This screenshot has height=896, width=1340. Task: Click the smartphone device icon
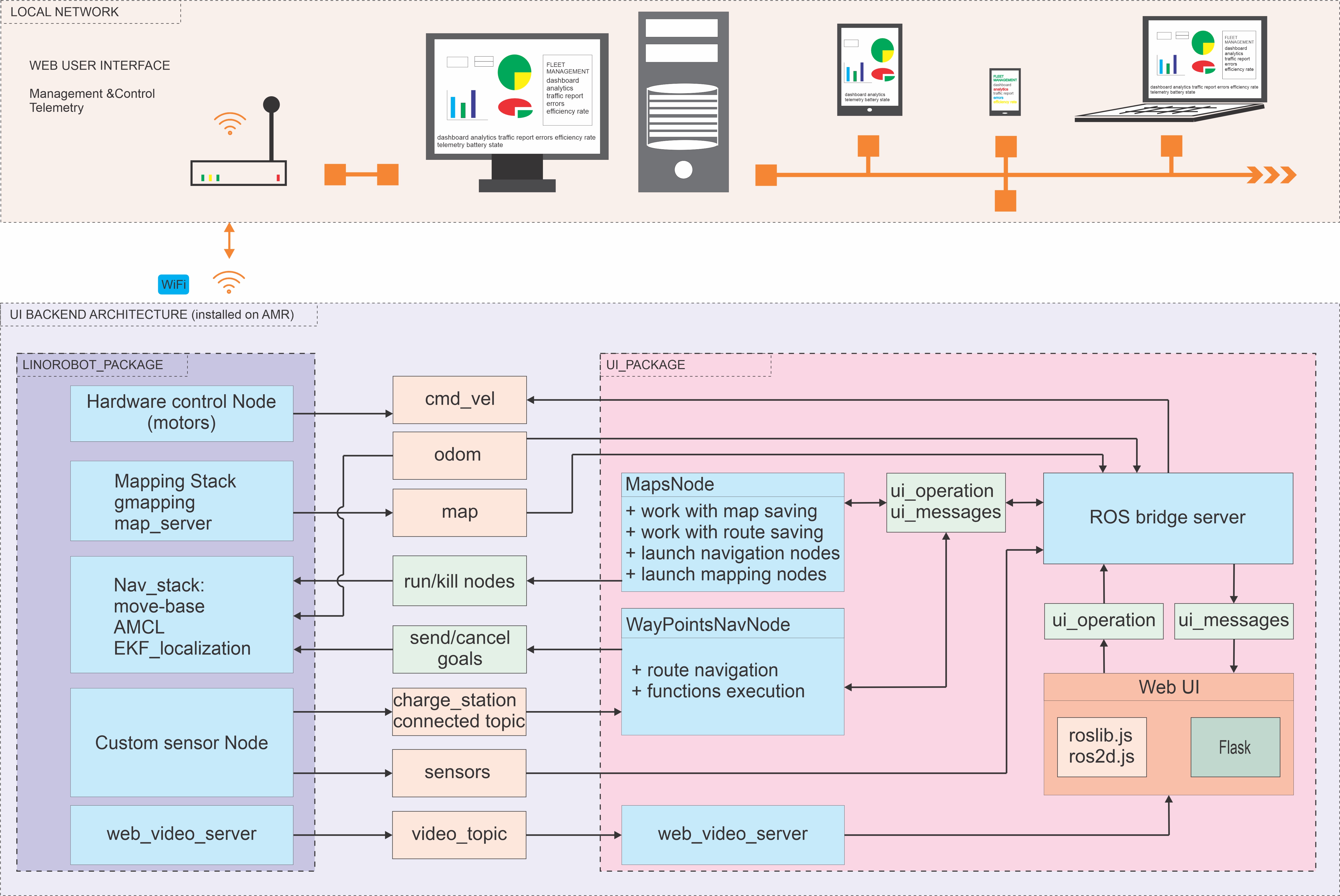(1004, 91)
